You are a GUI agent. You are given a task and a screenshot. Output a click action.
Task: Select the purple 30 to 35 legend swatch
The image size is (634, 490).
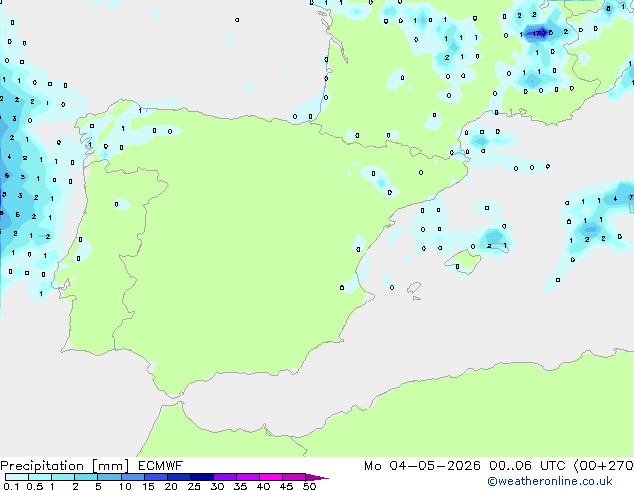click(x=224, y=477)
